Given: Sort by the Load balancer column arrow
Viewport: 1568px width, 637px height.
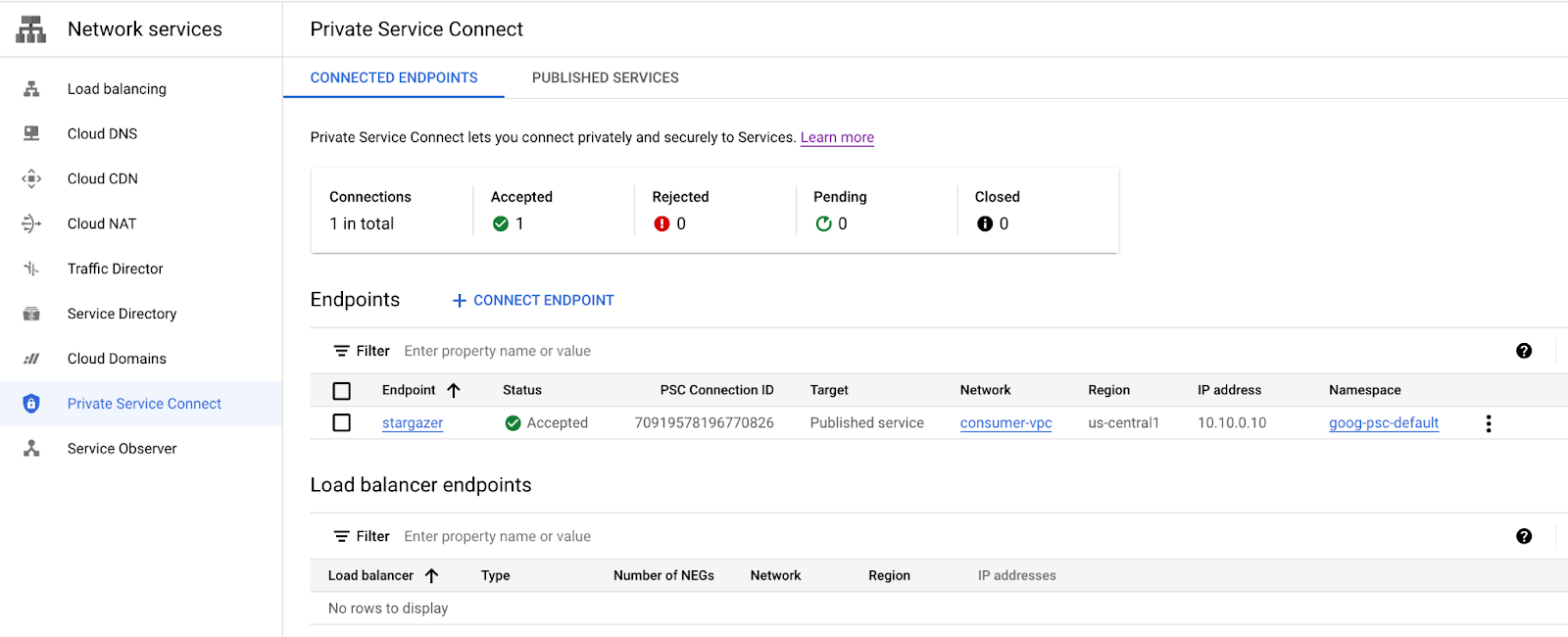Looking at the screenshot, I should 431,576.
